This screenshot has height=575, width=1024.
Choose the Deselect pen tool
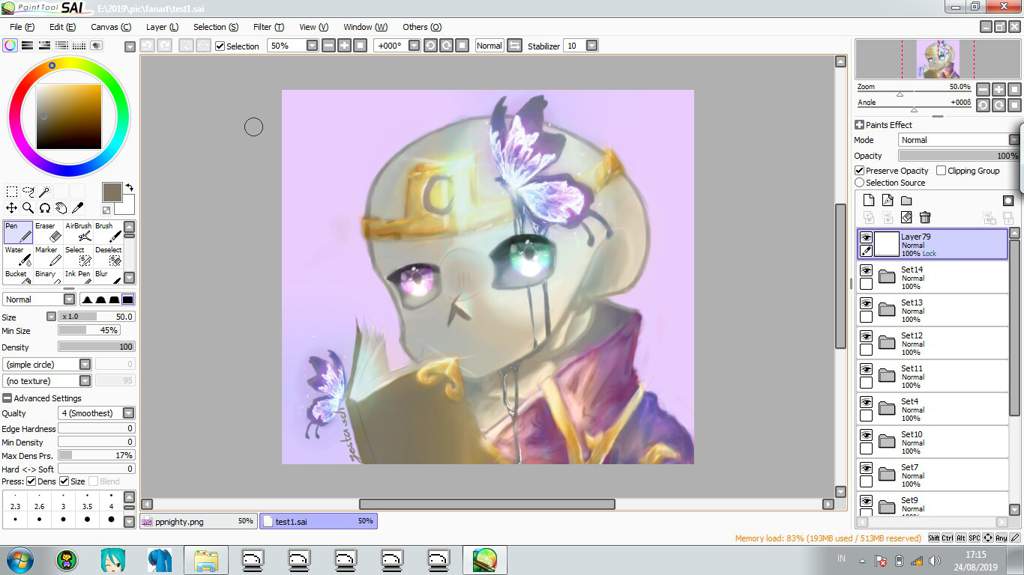(x=108, y=256)
